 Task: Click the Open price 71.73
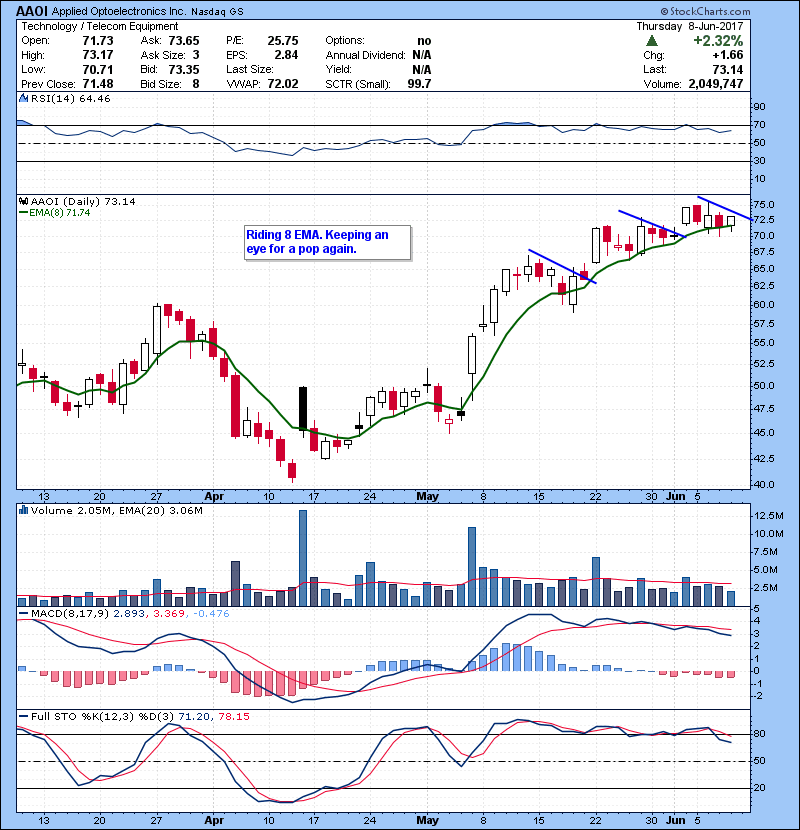click(98, 41)
